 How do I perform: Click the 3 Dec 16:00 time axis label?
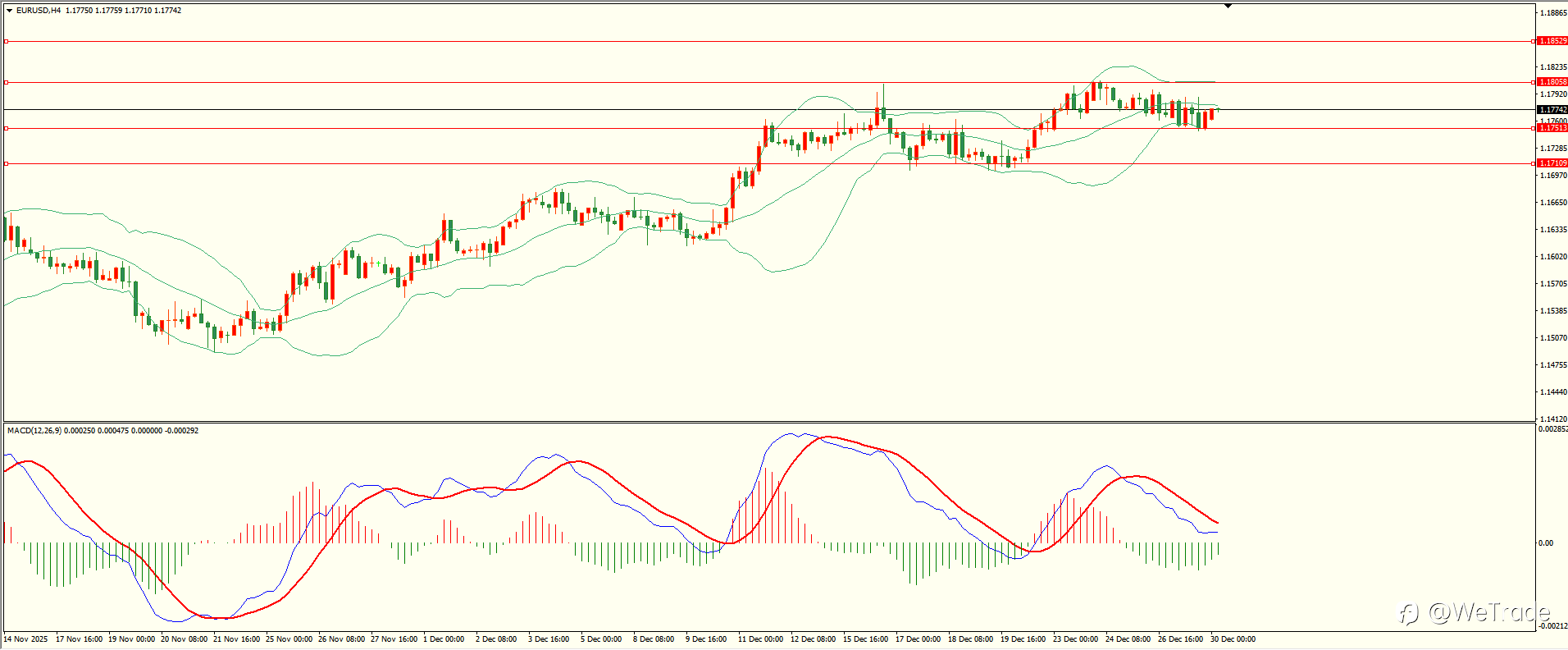point(549,639)
